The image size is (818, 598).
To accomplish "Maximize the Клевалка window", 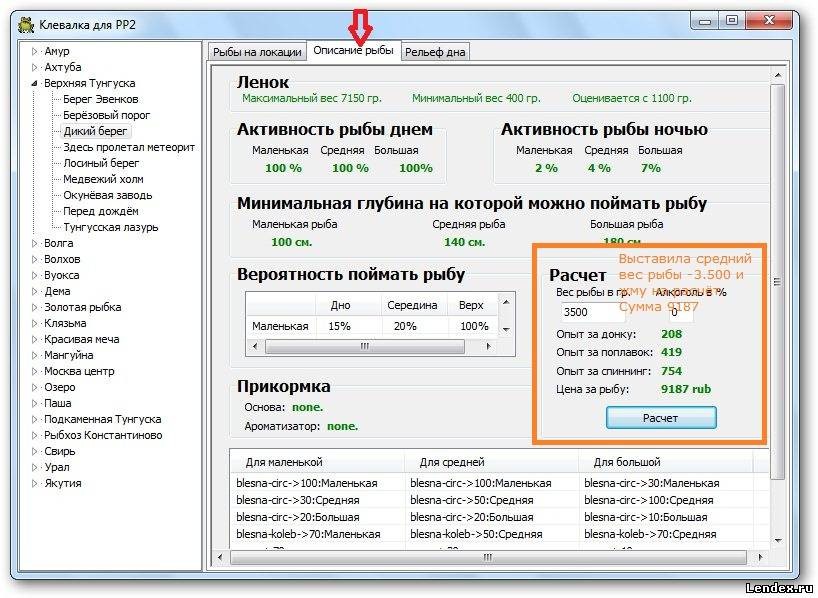I will 732,20.
